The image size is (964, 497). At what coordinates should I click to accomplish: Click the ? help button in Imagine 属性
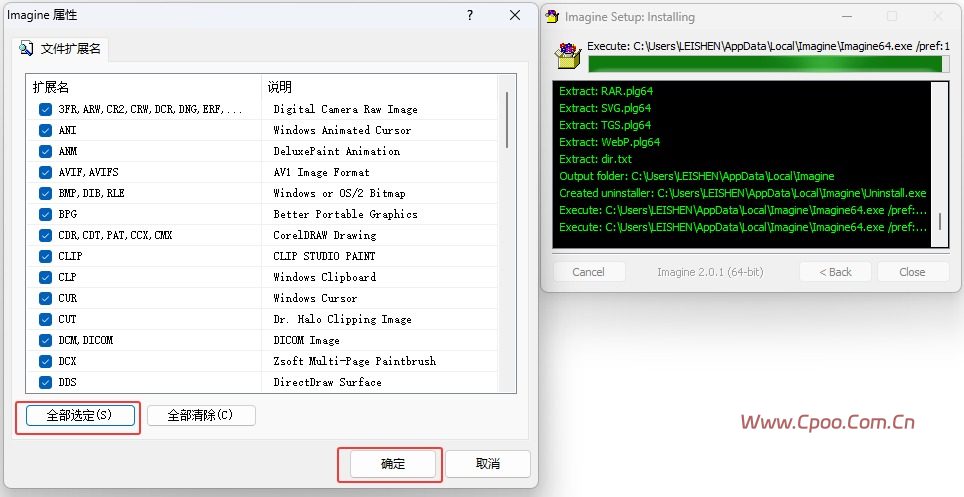click(x=470, y=15)
